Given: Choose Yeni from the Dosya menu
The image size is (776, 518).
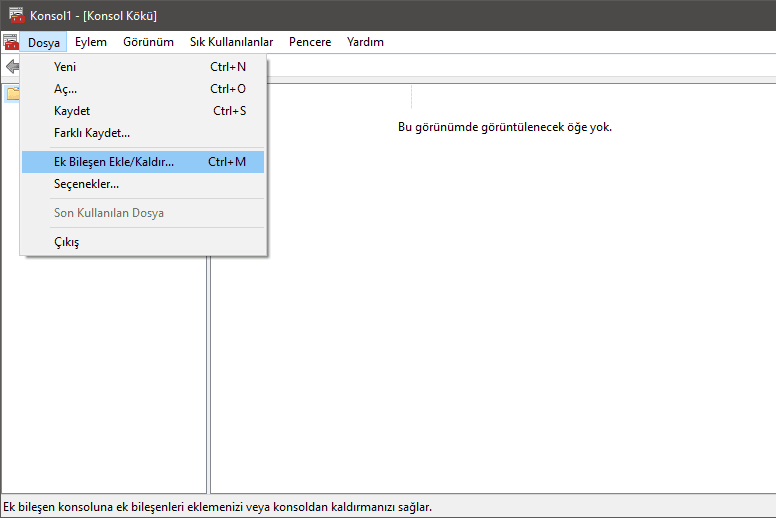Looking at the screenshot, I should [x=143, y=67].
